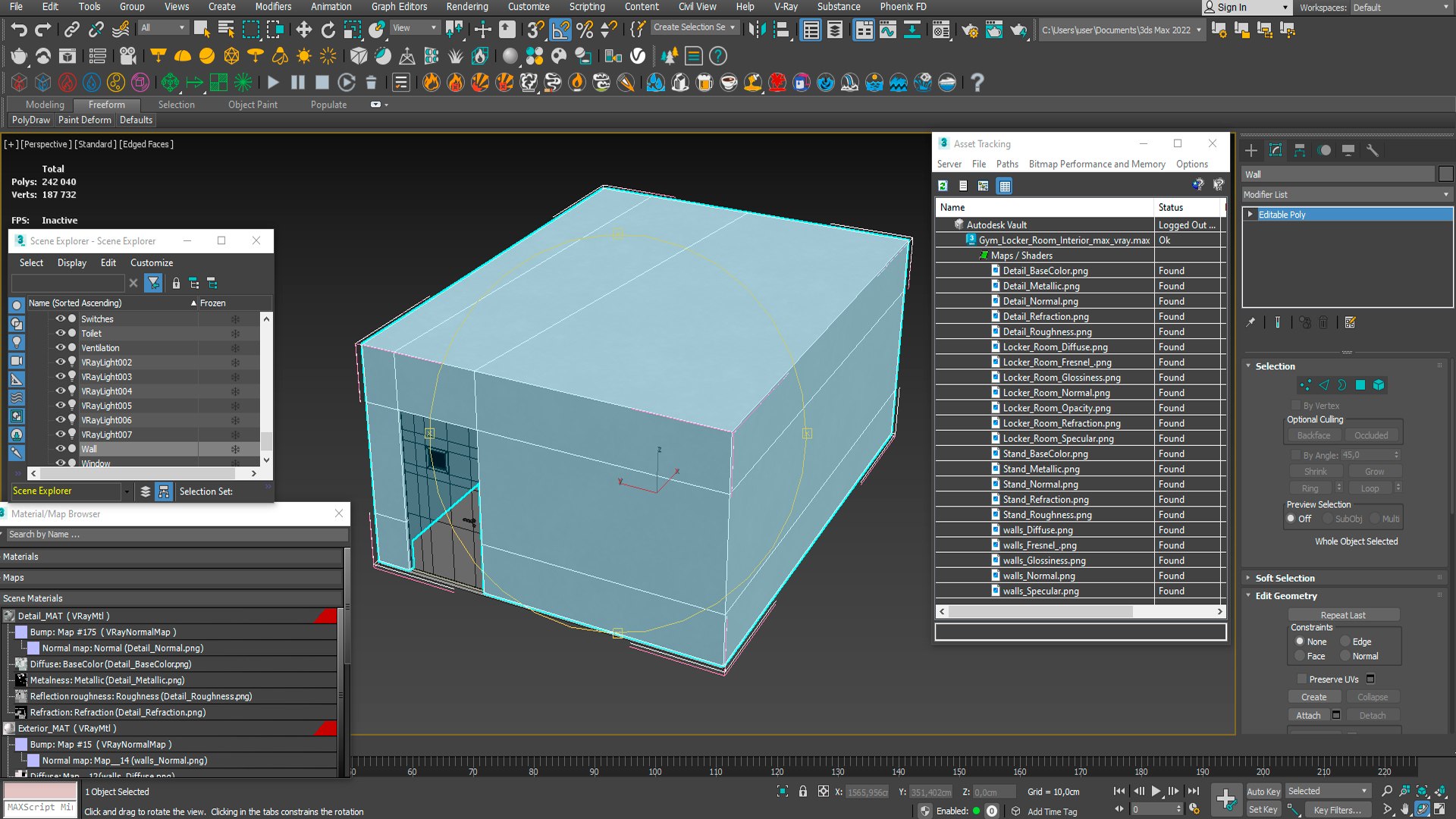
Task: Switch Asset Tracking to table view icon
Action: tap(1004, 186)
